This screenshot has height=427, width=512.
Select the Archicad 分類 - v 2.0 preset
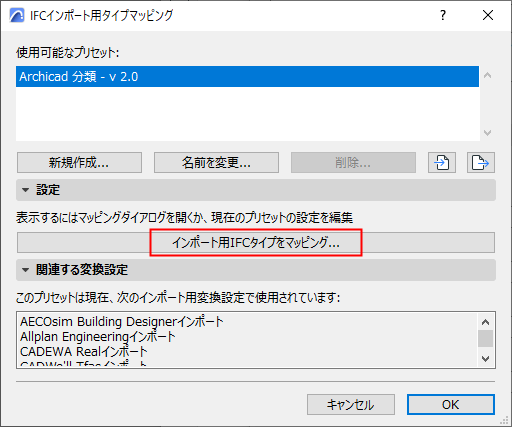coord(247,77)
